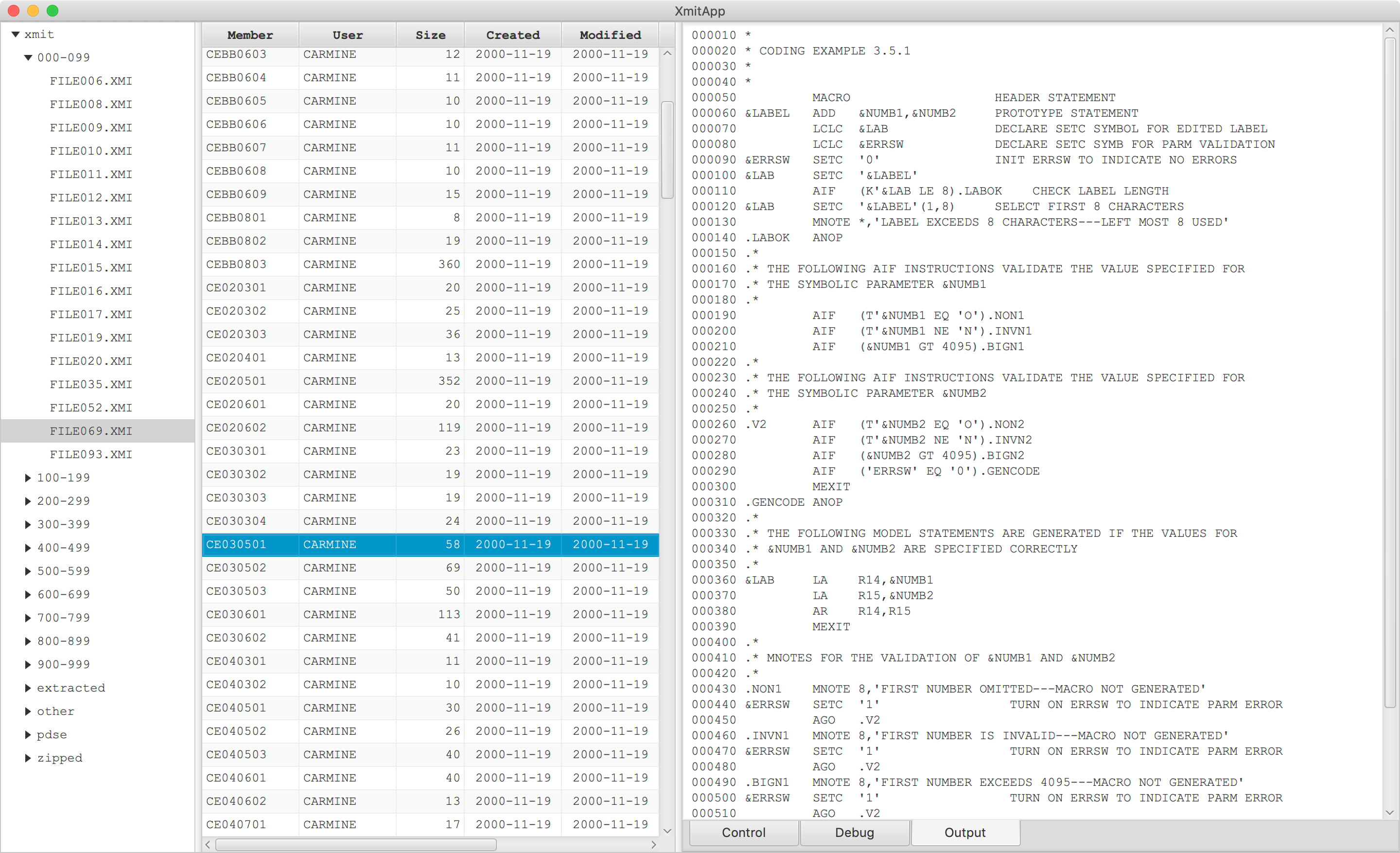Switch to the Control tab

pos(743,833)
